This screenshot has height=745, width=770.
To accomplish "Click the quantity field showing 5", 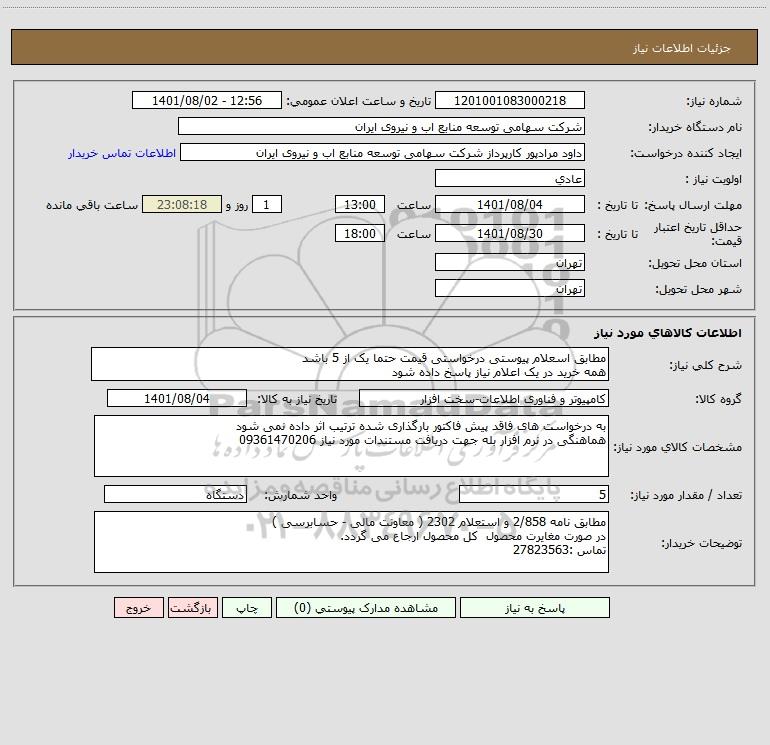I will 534,494.
